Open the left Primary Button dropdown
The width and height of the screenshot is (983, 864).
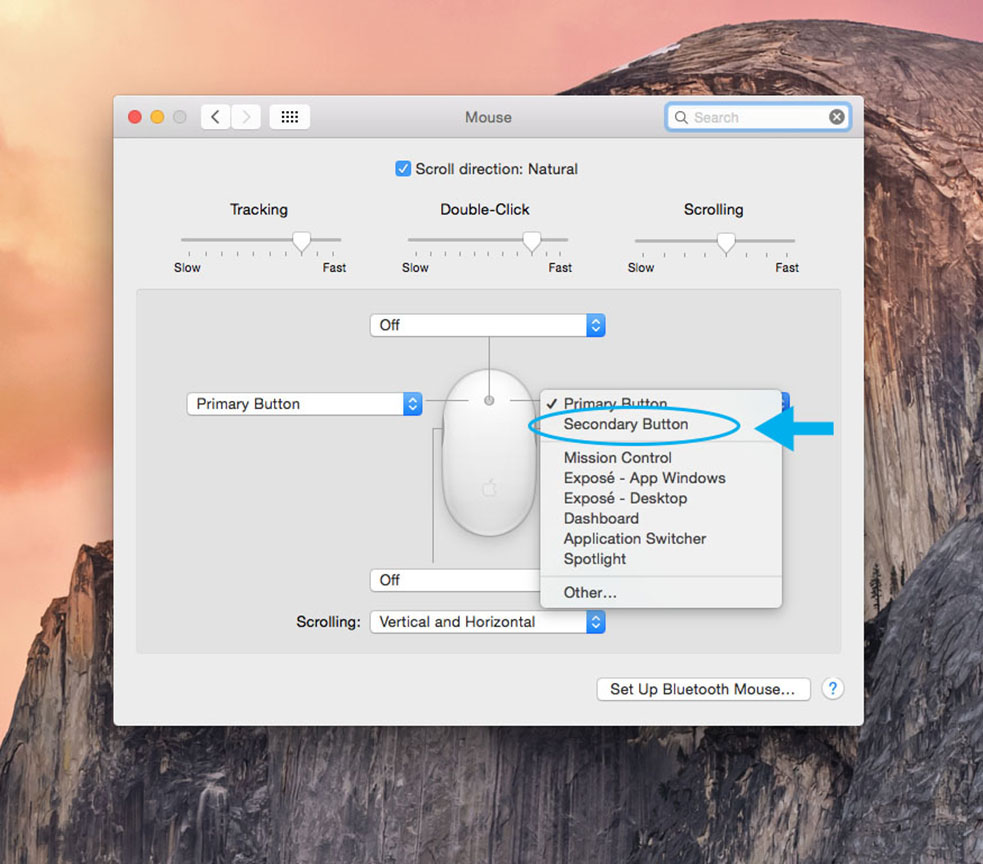304,404
